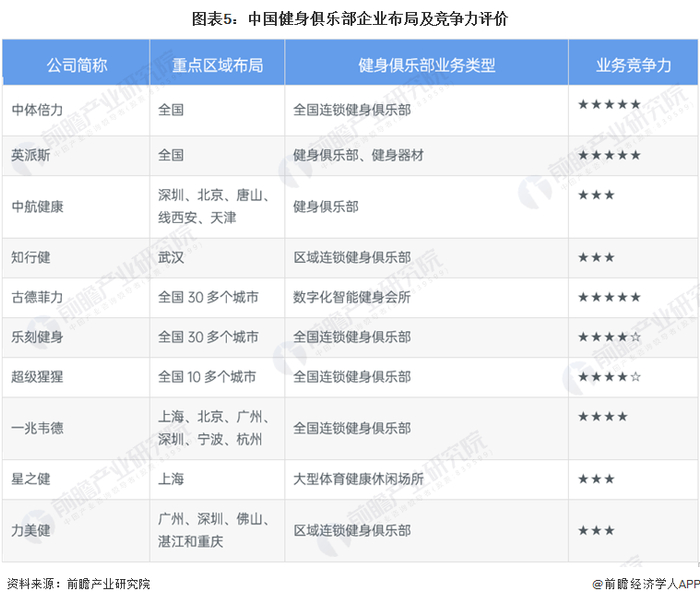This screenshot has width=700, height=603.
Task: Click the company name 力美健
Action: [30, 530]
